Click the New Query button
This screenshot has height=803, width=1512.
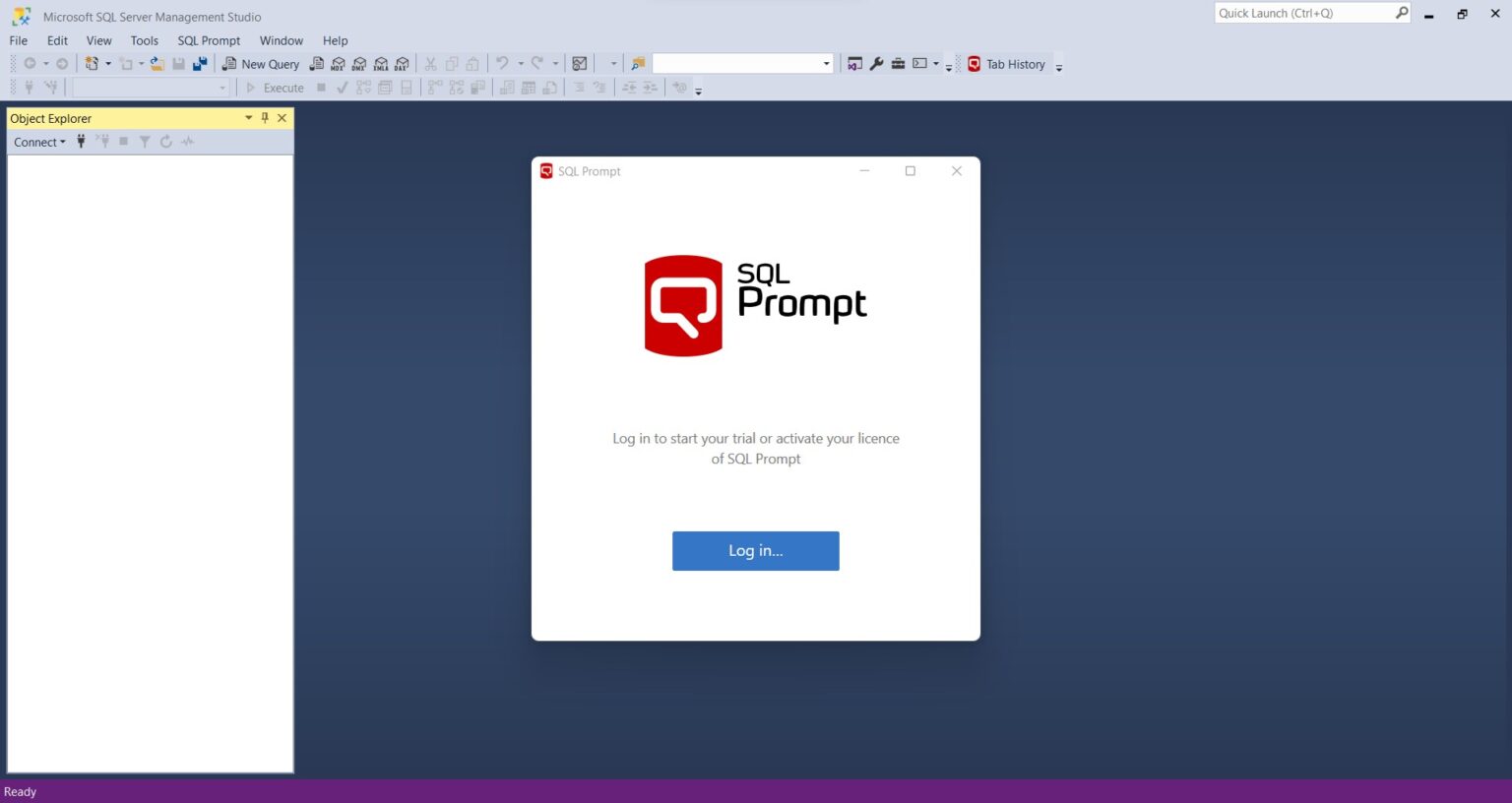(x=261, y=63)
